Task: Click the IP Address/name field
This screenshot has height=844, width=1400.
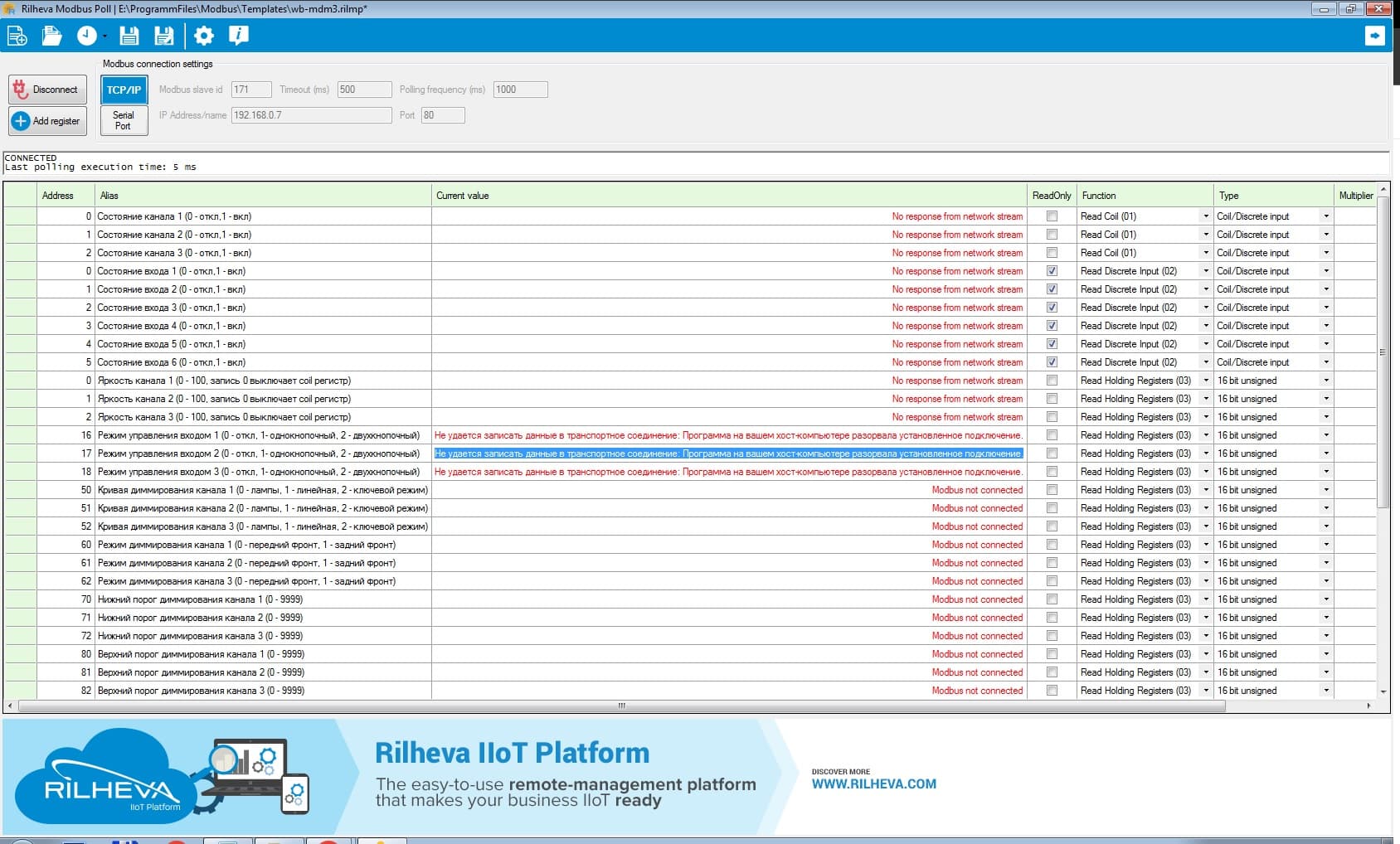Action: pos(311,115)
